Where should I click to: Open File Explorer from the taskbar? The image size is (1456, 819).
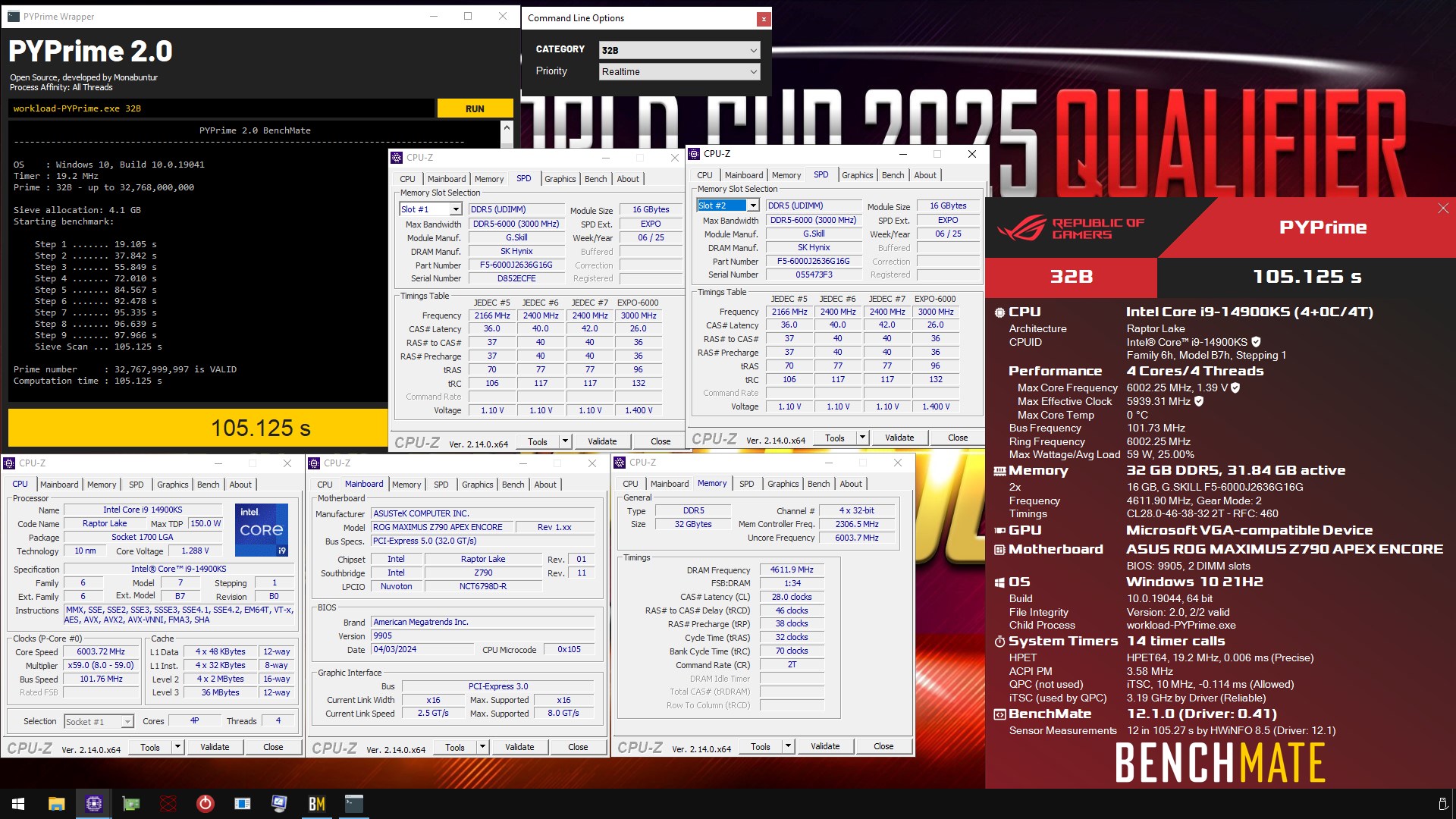pos(56,804)
